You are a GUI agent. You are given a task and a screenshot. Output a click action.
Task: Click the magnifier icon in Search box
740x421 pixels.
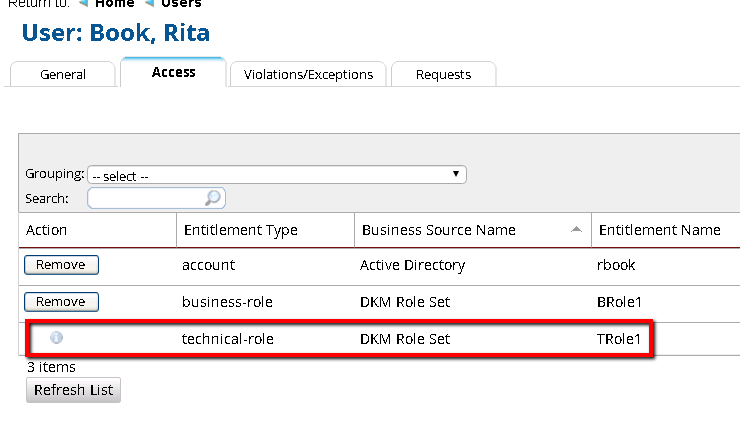(213, 198)
